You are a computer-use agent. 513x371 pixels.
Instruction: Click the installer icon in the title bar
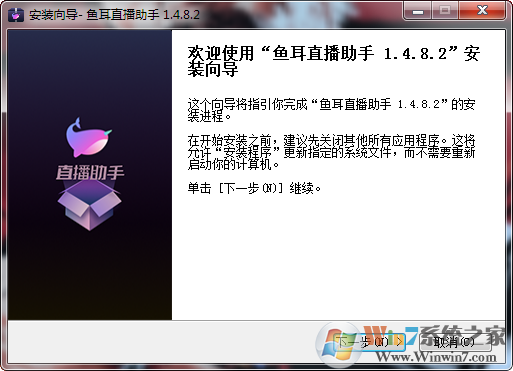point(16,15)
